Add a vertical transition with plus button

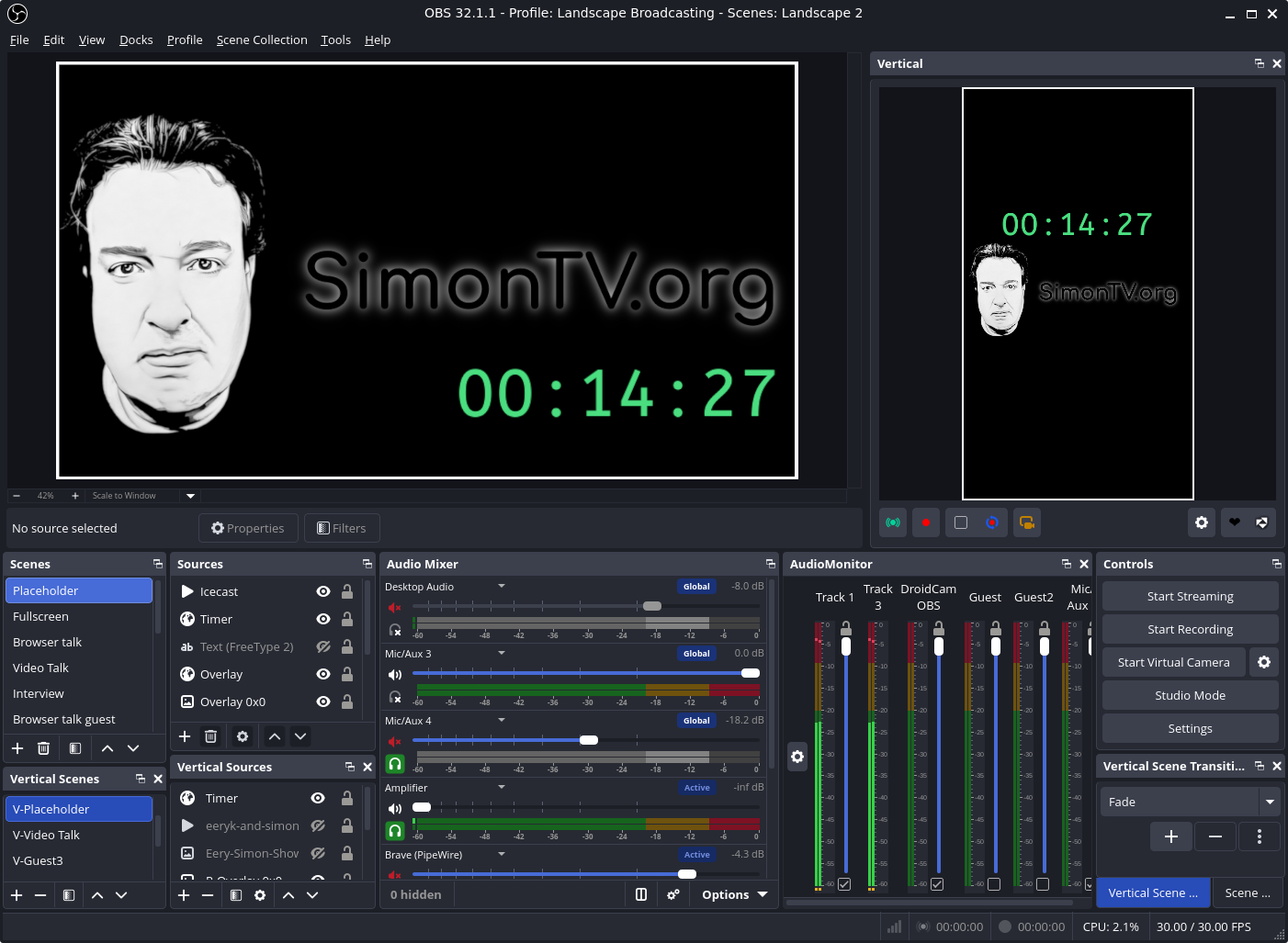point(1171,836)
